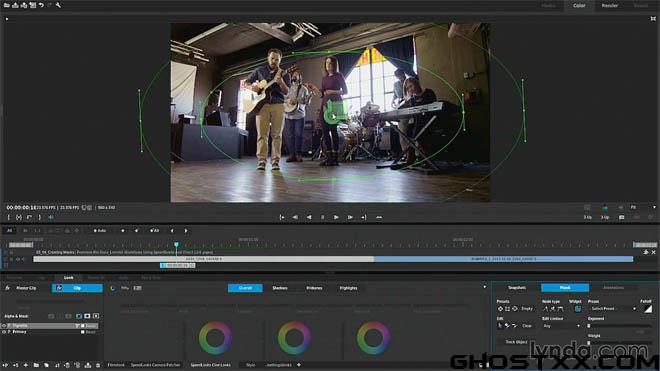The image size is (660, 371).
Task: Select the Primary layer row
Action: [50, 332]
